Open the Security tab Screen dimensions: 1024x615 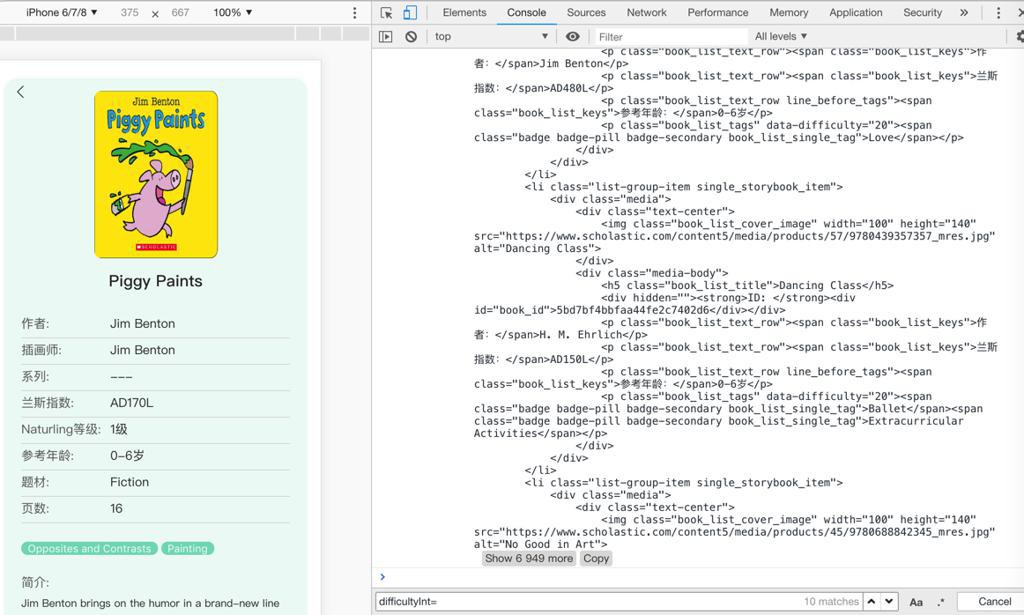tap(922, 12)
